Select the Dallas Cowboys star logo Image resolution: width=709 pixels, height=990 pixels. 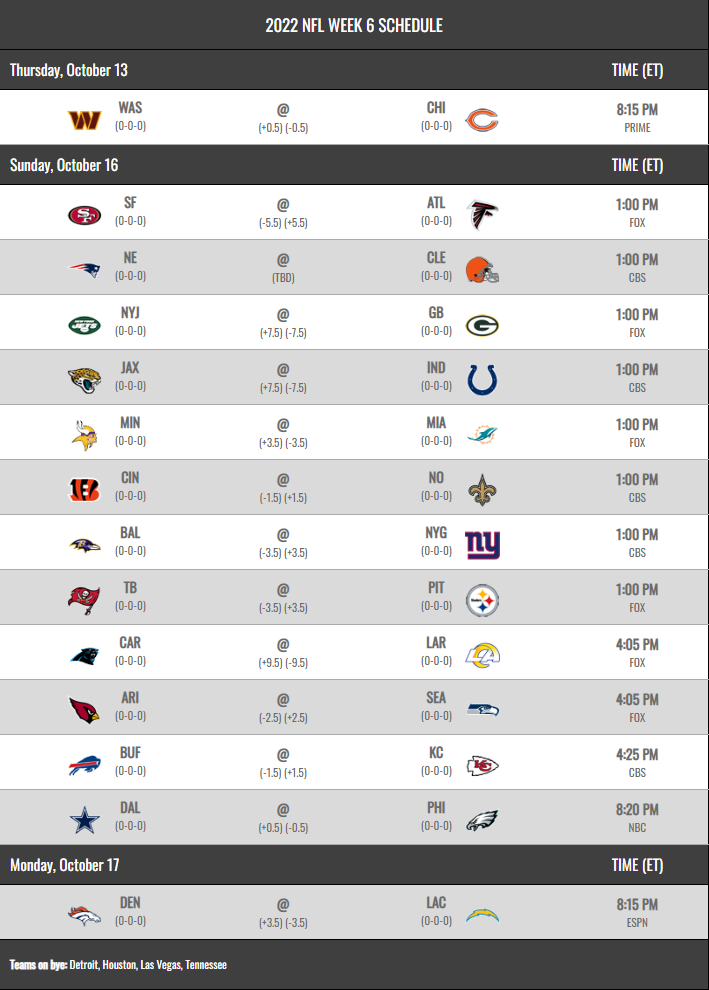[x=85, y=820]
